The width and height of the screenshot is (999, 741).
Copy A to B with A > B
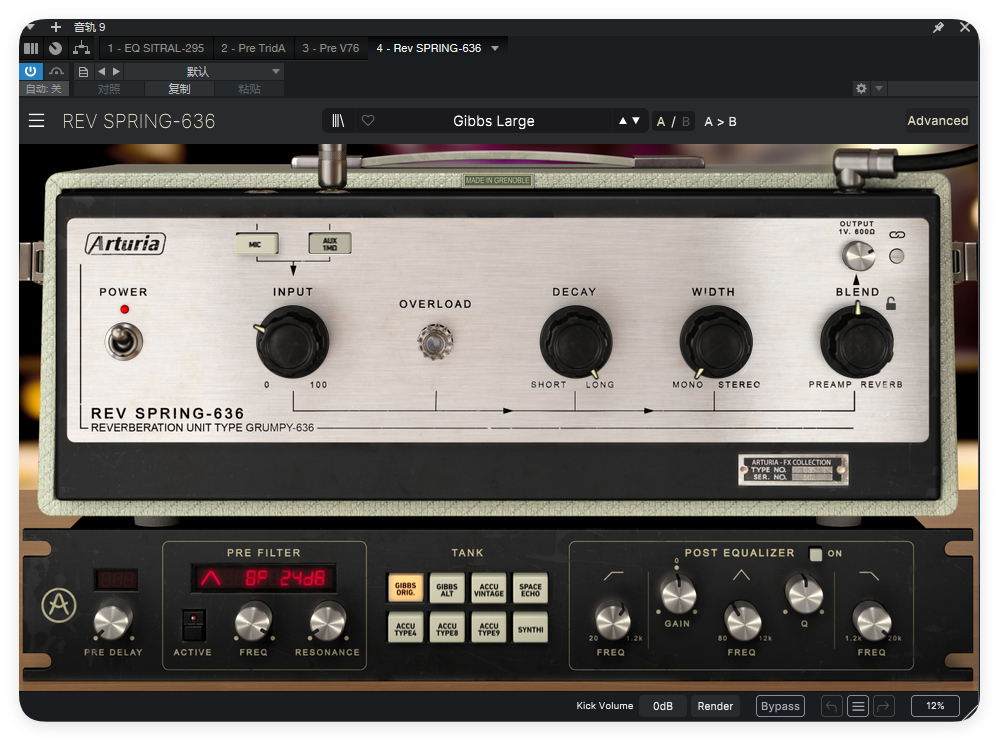click(720, 121)
